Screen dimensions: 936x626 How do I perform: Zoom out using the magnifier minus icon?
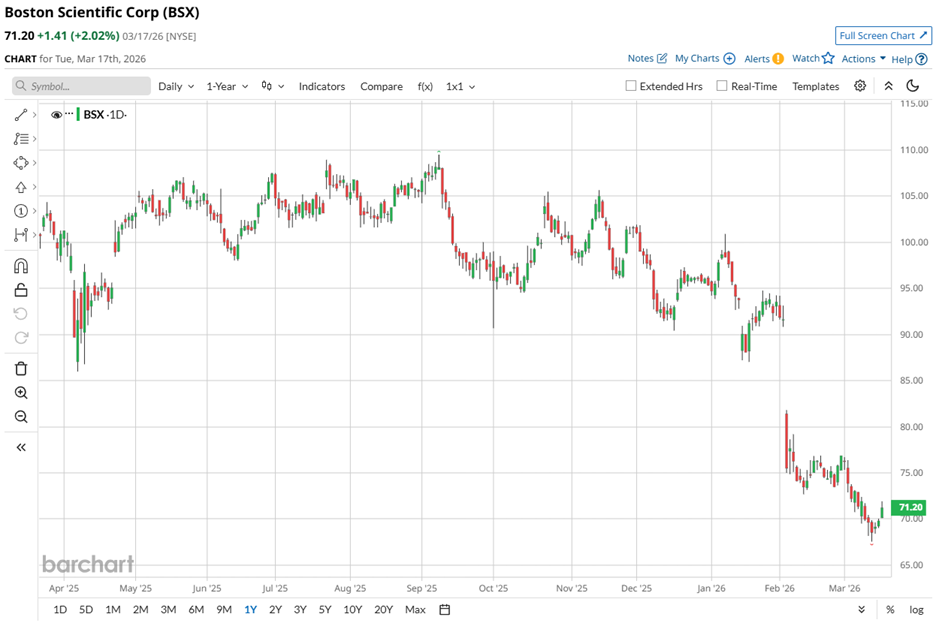pos(21,417)
